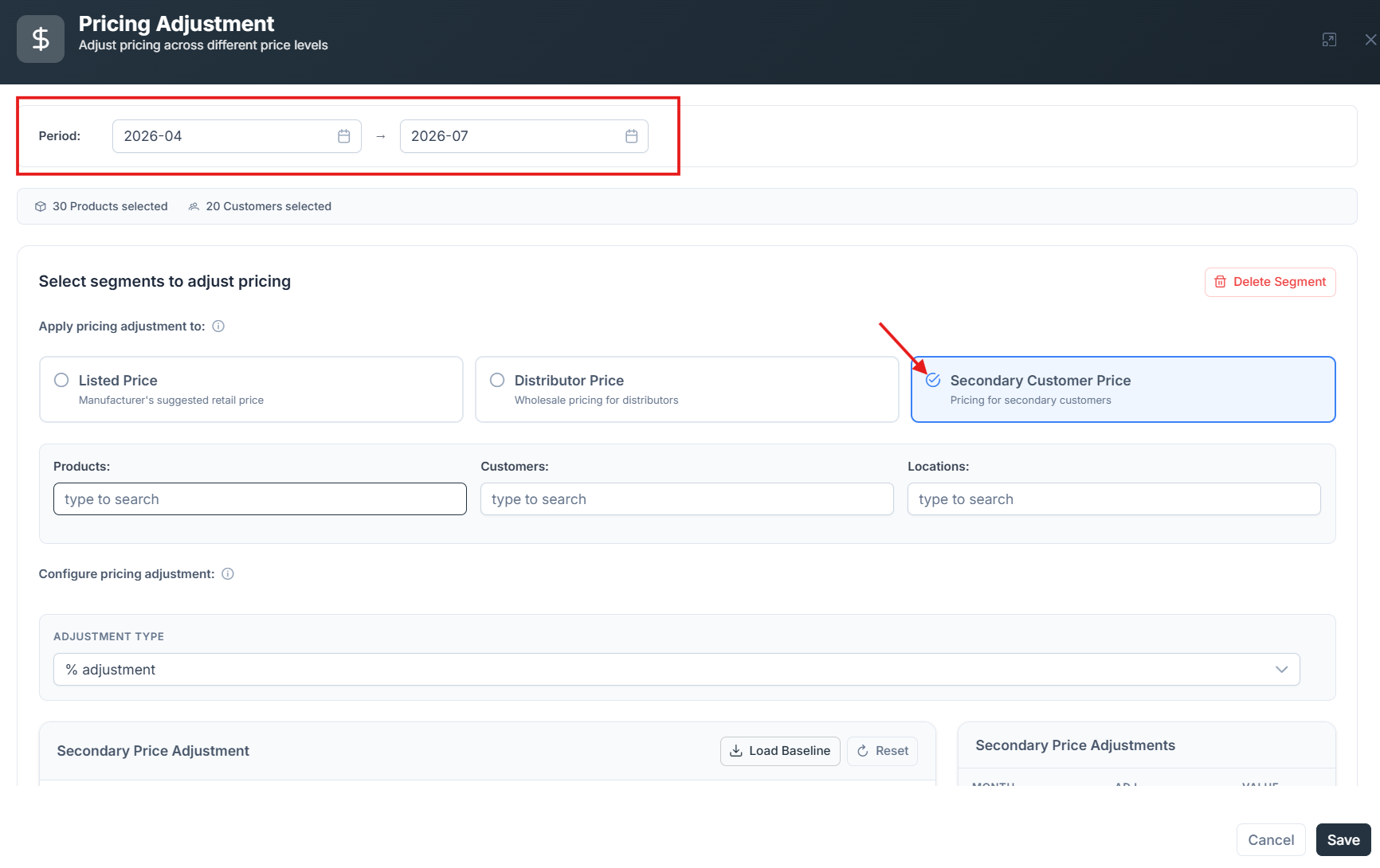Screen dimensions: 1380x868
Task: Click the Cancel button
Action: (1271, 840)
